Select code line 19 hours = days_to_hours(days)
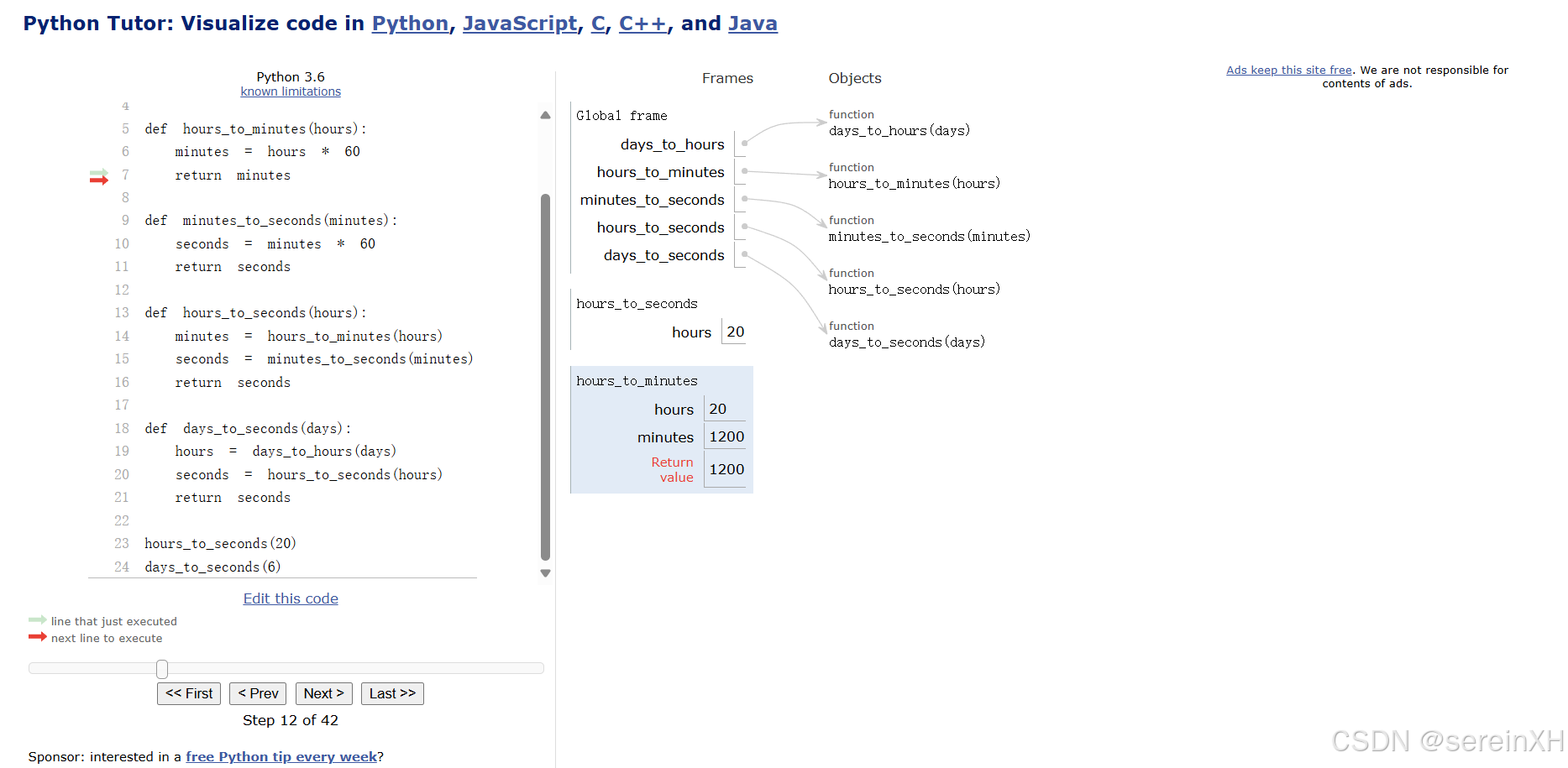 coord(286,452)
